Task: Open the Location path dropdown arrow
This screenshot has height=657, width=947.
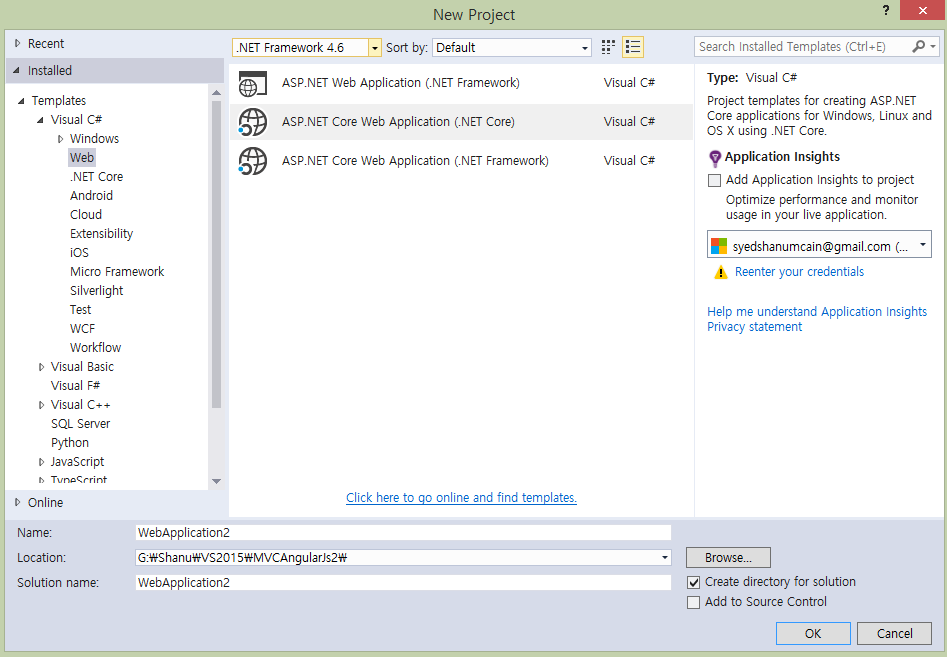Action: 664,557
